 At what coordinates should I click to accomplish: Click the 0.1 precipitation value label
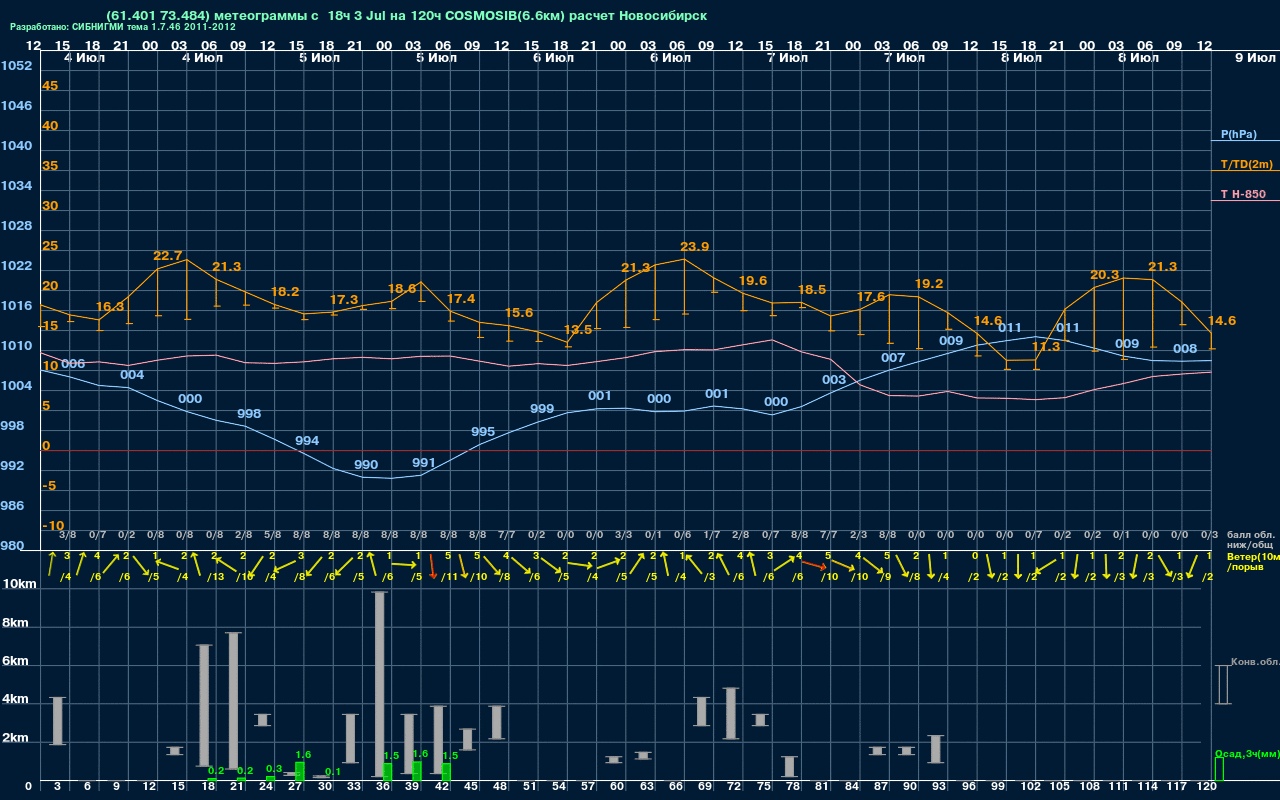(333, 772)
